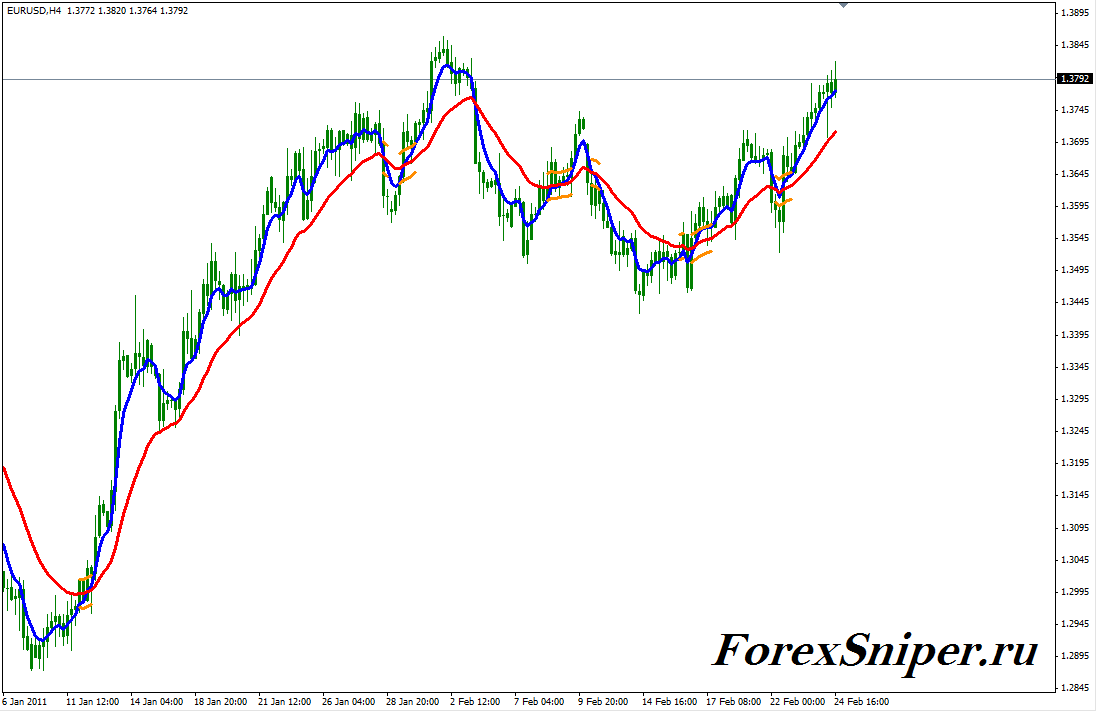Click the 1.3495 price axis label
The height and width of the screenshot is (712, 1097).
click(1074, 270)
